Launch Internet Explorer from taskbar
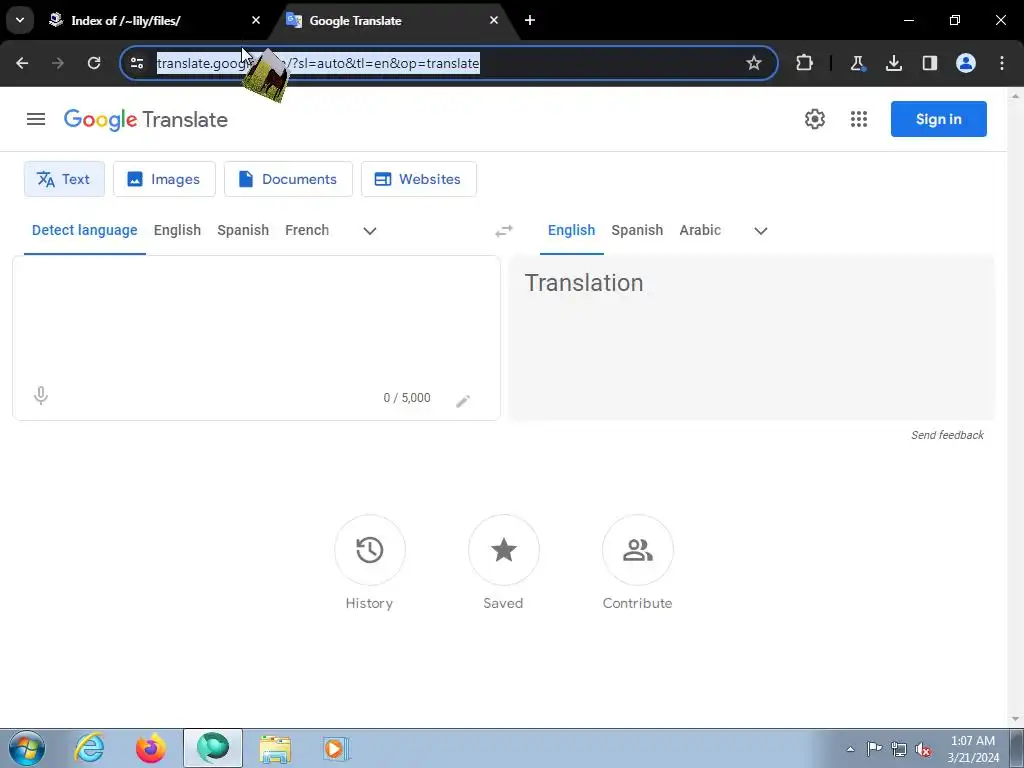Image resolution: width=1024 pixels, height=768 pixels. coord(89,748)
